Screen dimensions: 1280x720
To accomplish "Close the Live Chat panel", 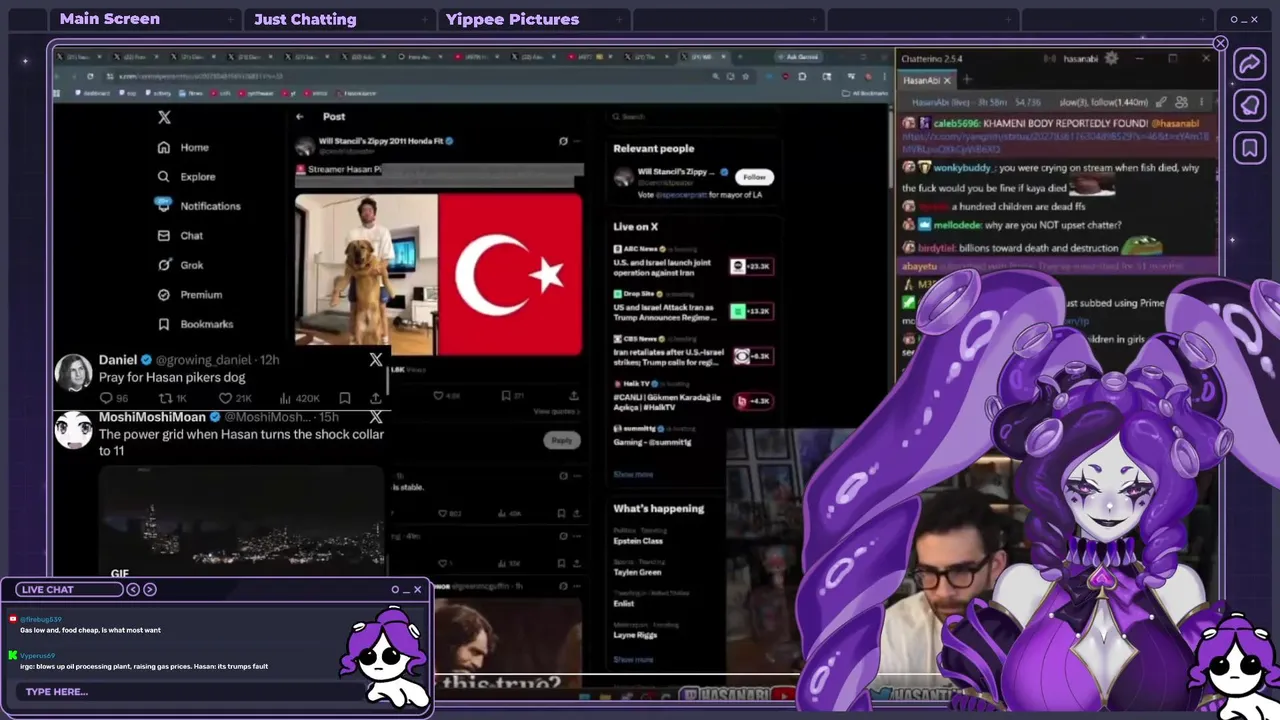I will [417, 589].
